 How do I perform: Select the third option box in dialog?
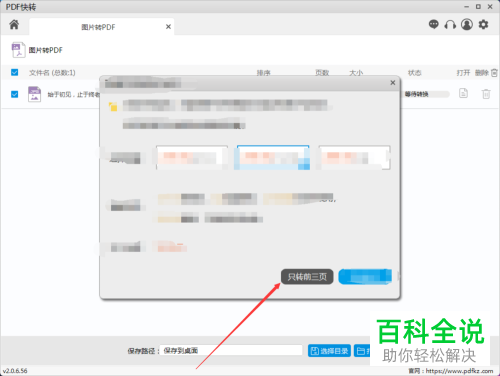click(x=354, y=158)
